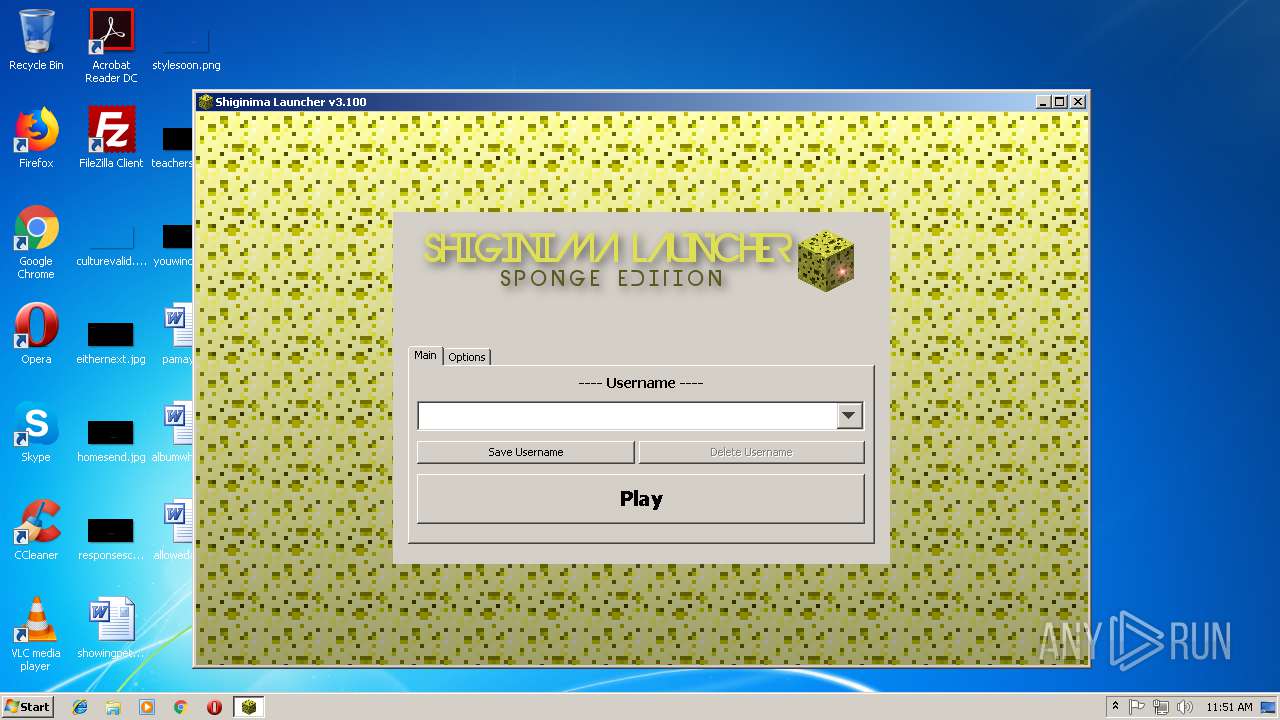Minimize the Shiginima Launcher window

coord(1044,102)
